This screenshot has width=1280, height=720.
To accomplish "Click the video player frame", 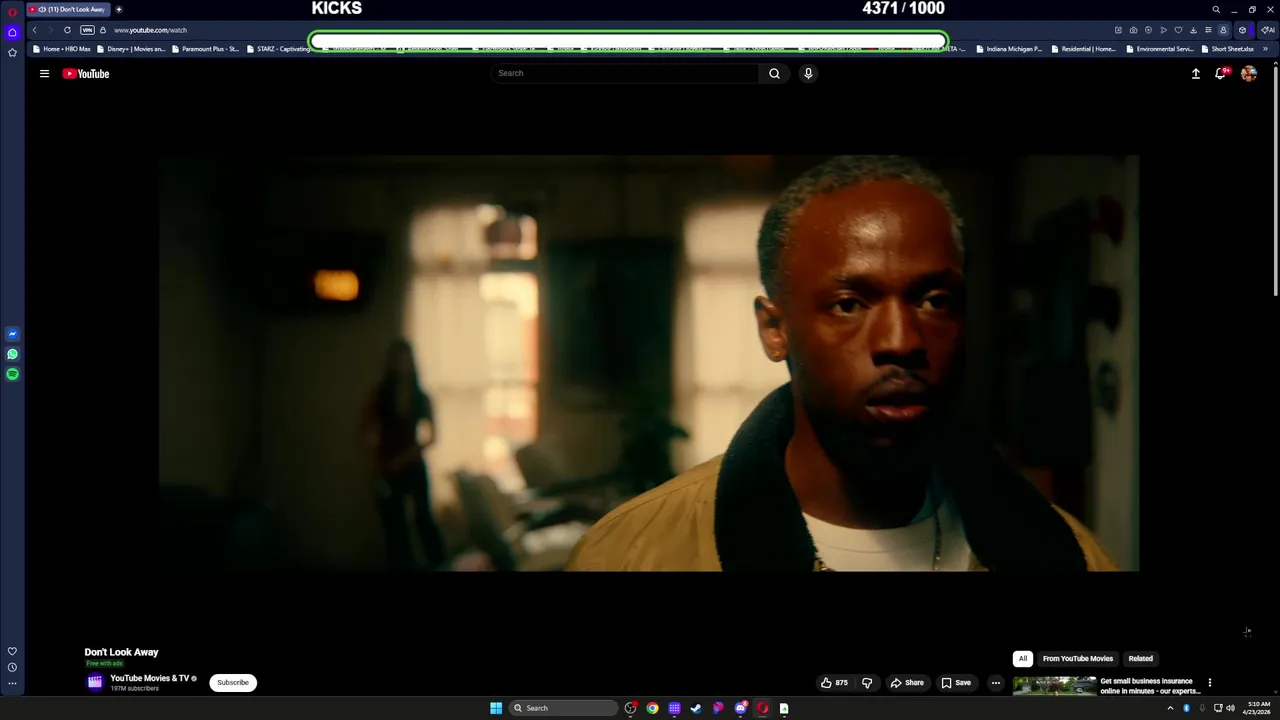I will click(648, 363).
